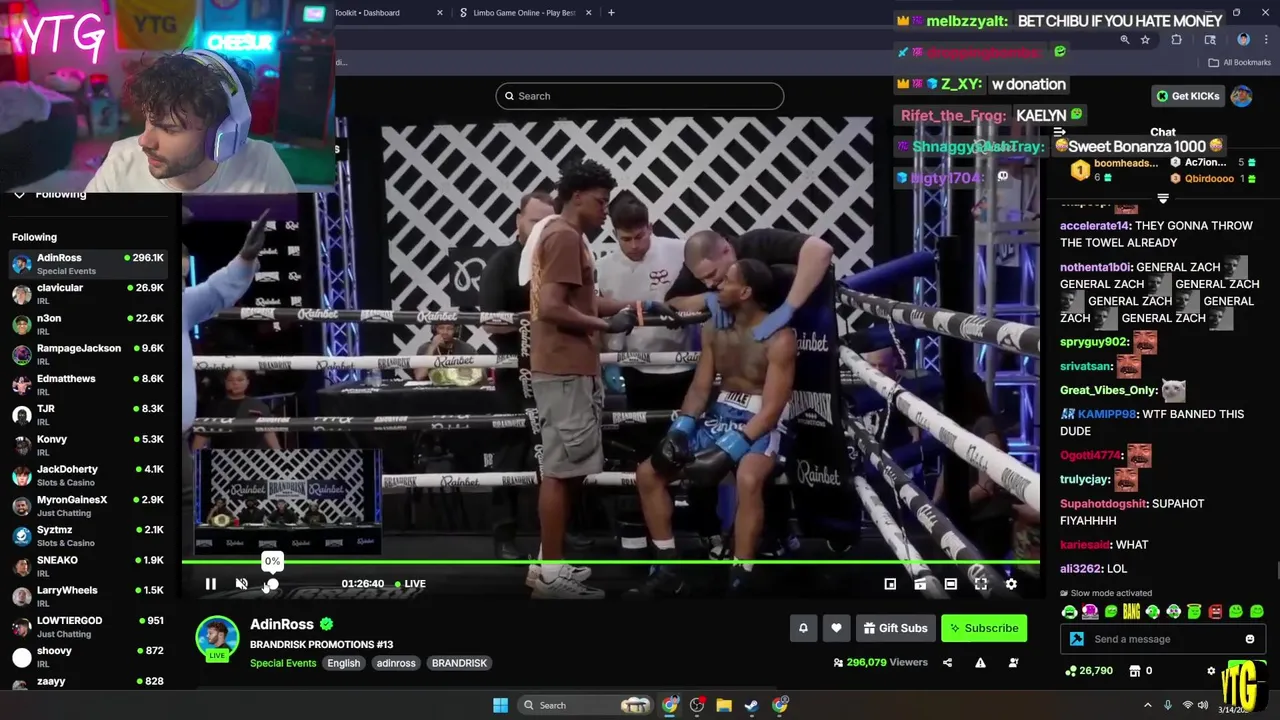The height and width of the screenshot is (720, 1280).
Task: Open shoovy channel in sidebar
Action: (90, 657)
